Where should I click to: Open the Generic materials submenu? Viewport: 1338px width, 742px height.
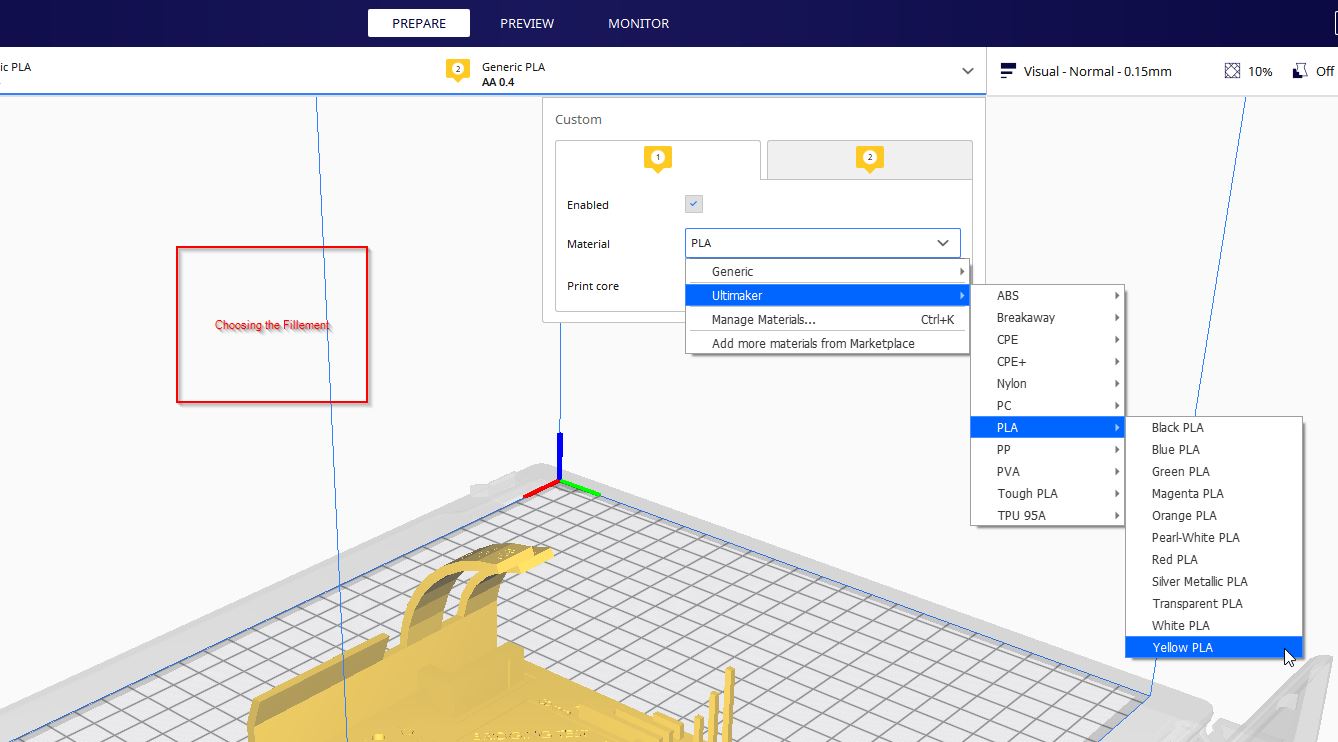coord(827,271)
